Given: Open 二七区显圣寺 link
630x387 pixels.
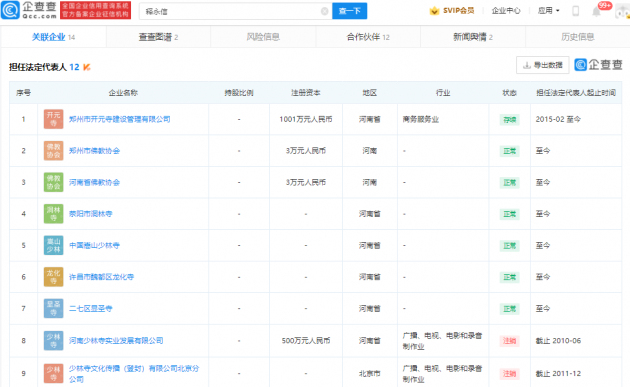Looking at the screenshot, I should [90, 308].
